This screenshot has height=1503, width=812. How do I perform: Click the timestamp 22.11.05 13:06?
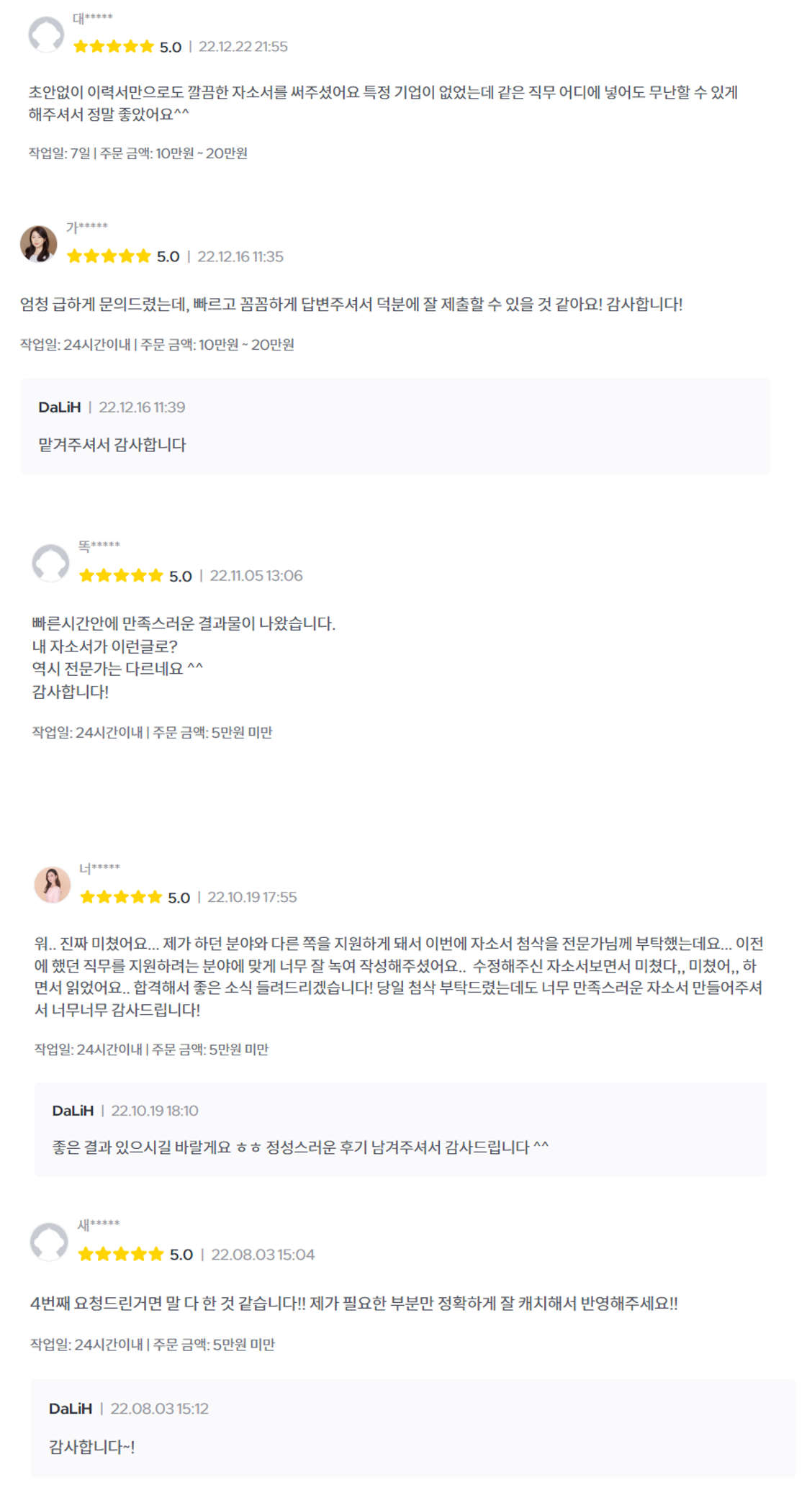coord(256,576)
